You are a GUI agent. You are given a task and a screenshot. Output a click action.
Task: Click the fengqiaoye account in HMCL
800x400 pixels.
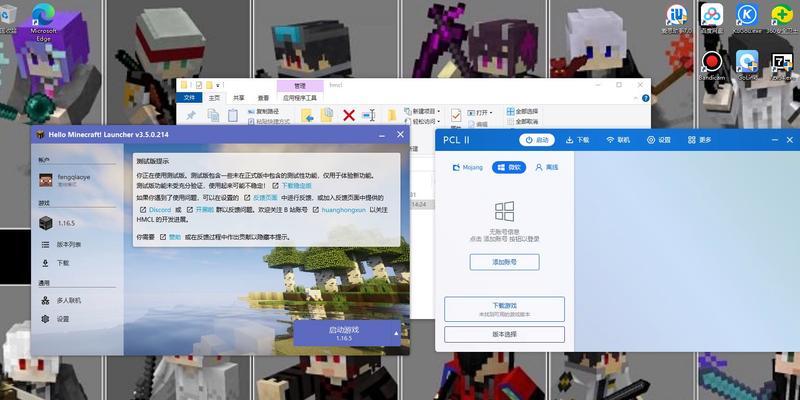tap(77, 180)
